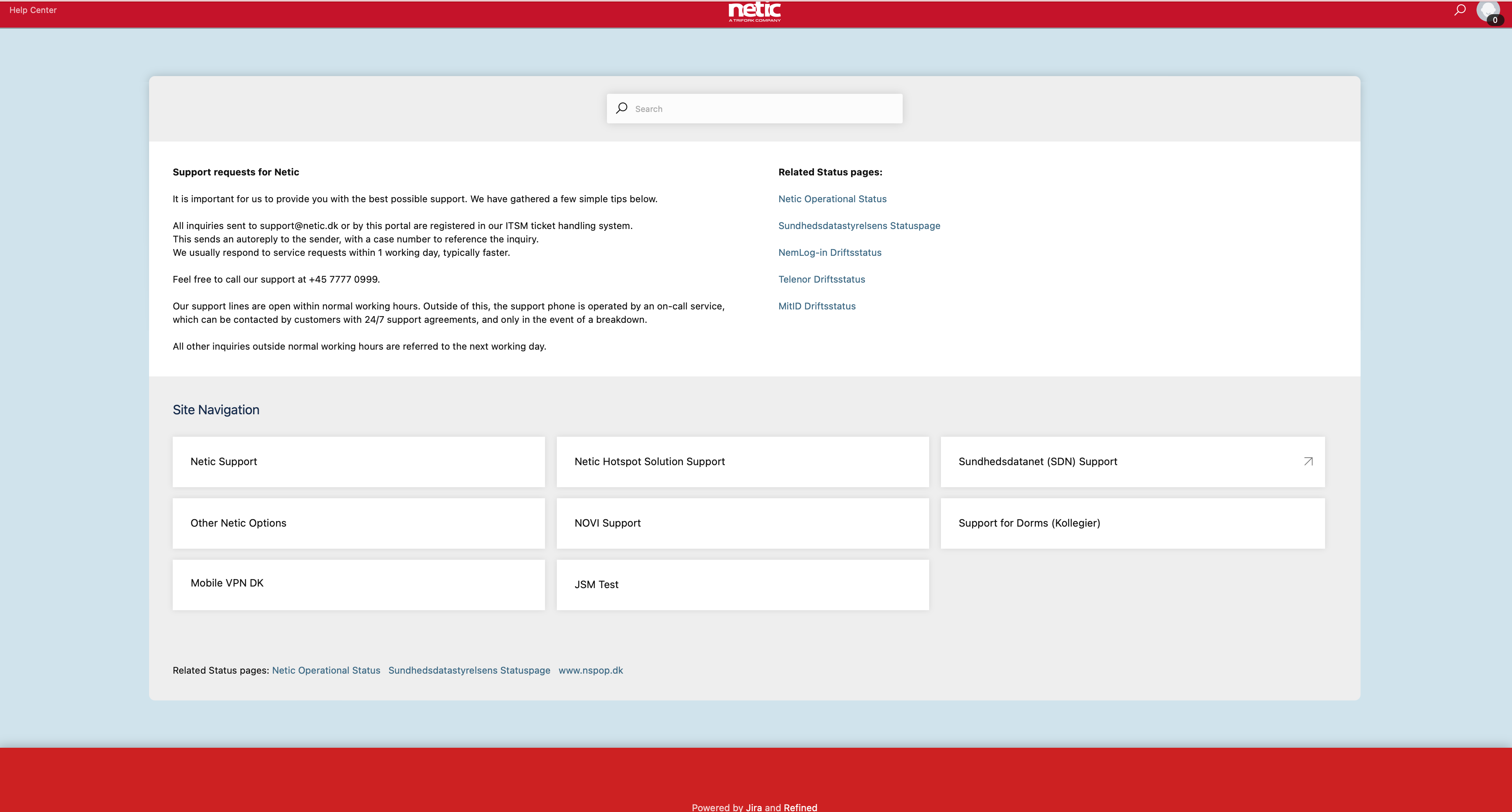
Task: Open the Other Netic Options card
Action: click(x=358, y=523)
